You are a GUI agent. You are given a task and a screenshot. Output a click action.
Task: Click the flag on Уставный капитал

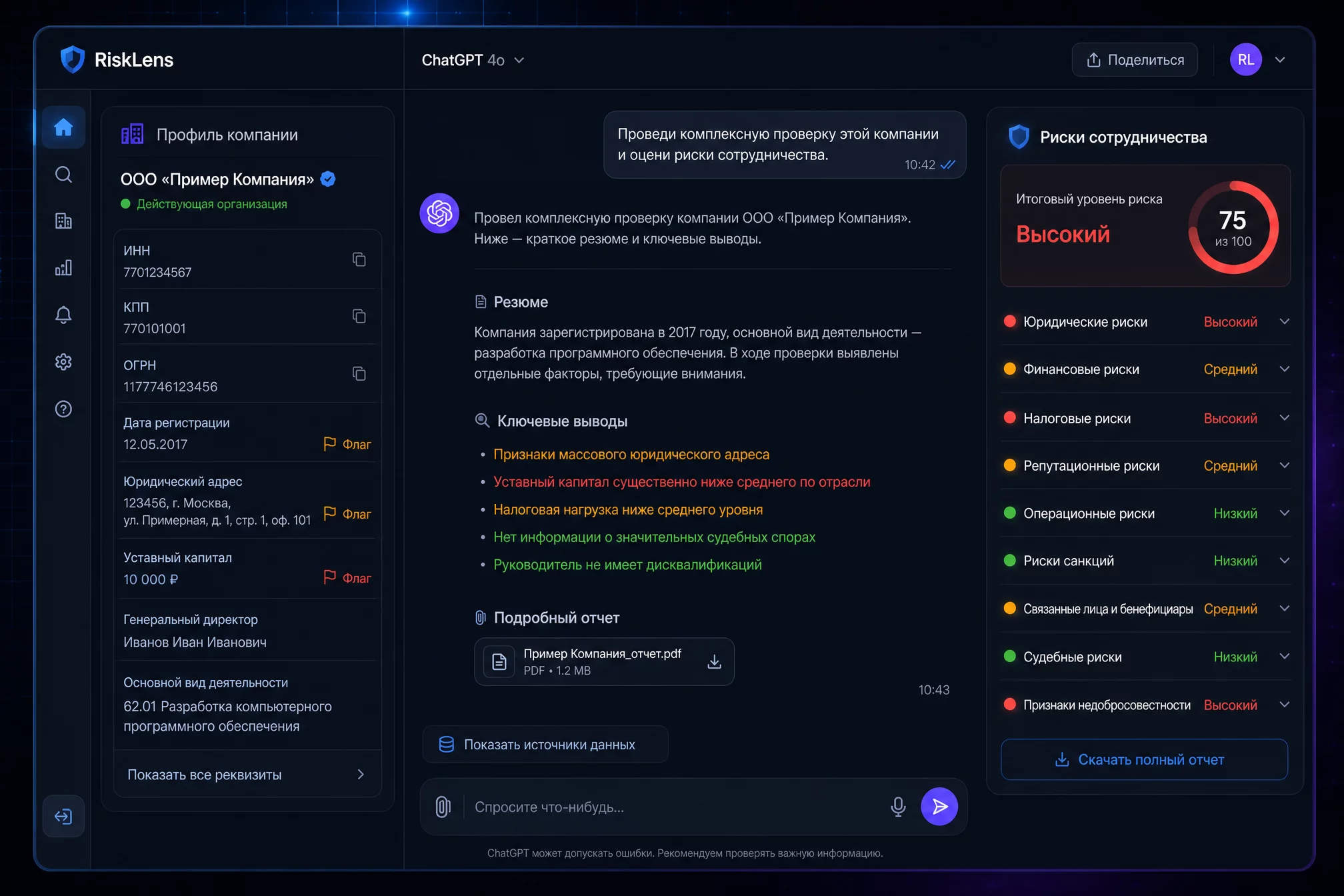click(x=347, y=577)
